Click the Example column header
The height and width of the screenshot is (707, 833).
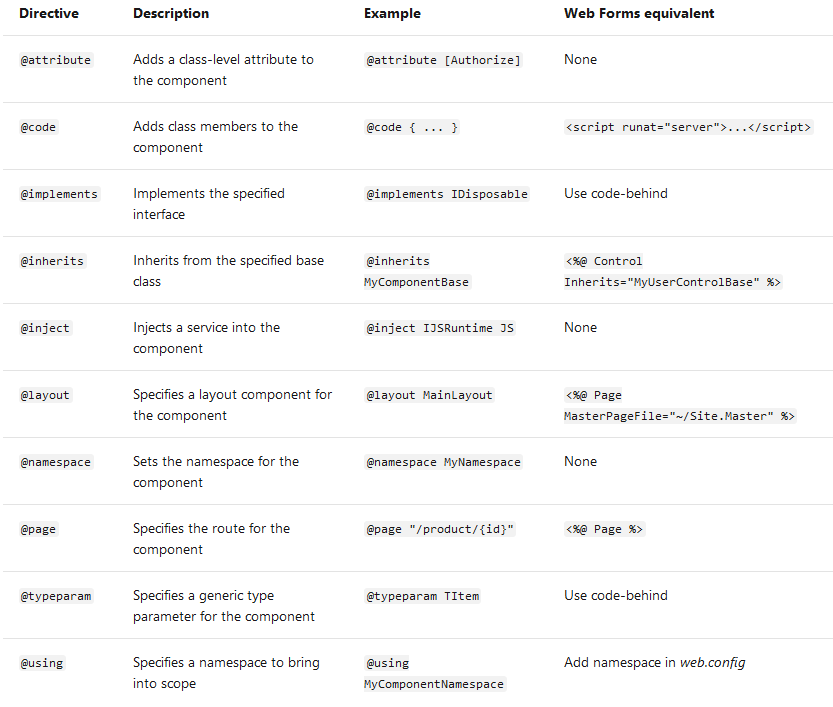point(392,14)
